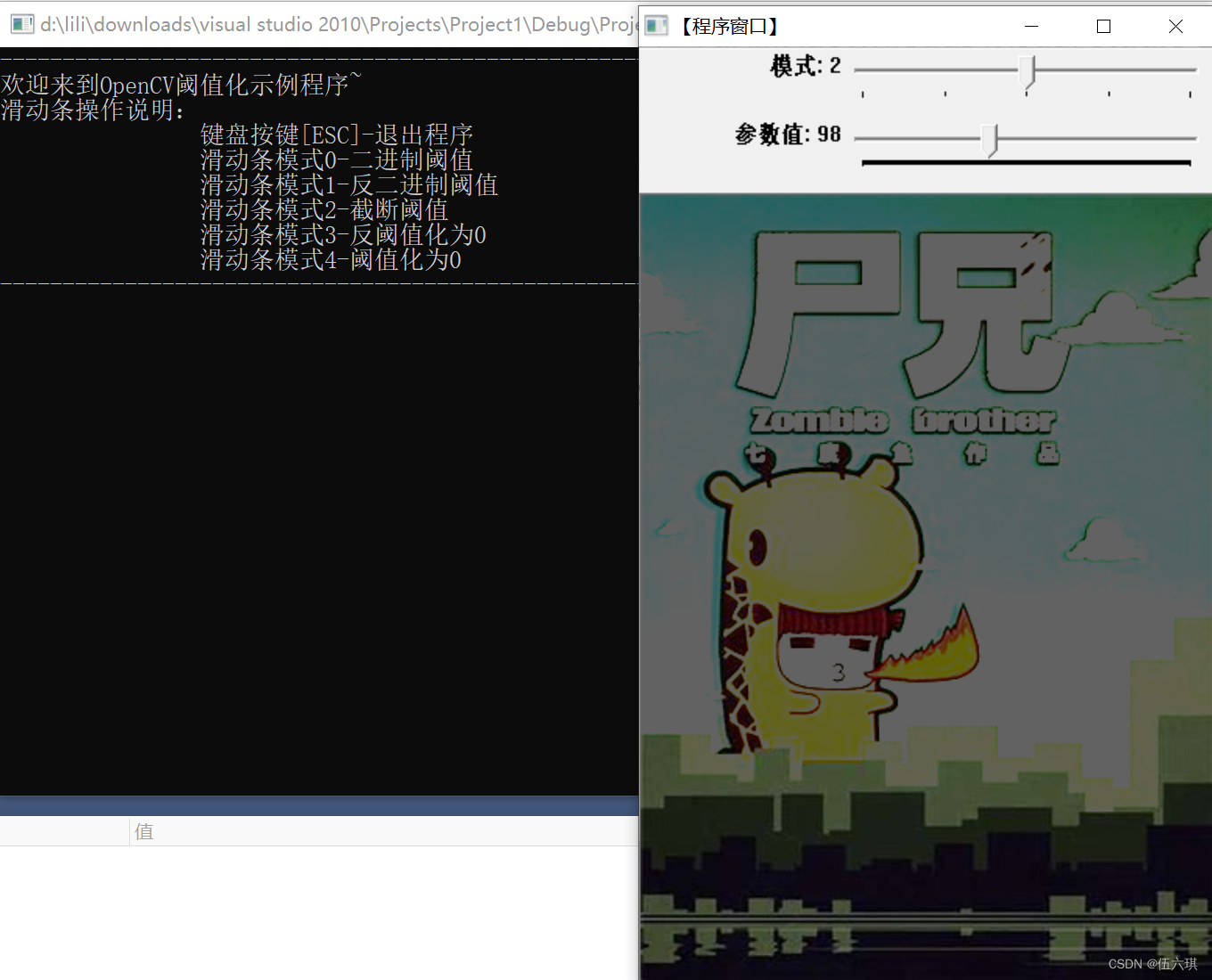Click the 模式 slider thumb

point(1027,72)
